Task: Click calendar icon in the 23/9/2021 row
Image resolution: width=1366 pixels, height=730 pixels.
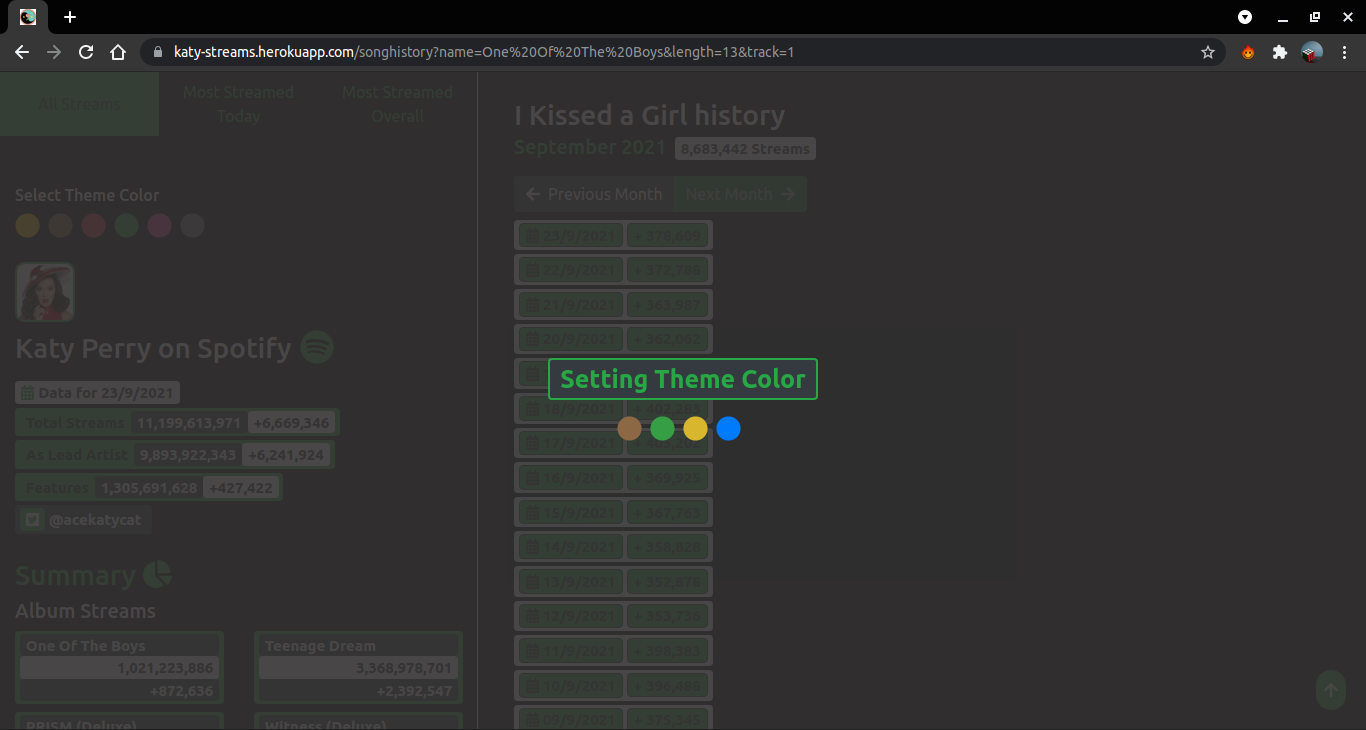Action: (x=533, y=236)
